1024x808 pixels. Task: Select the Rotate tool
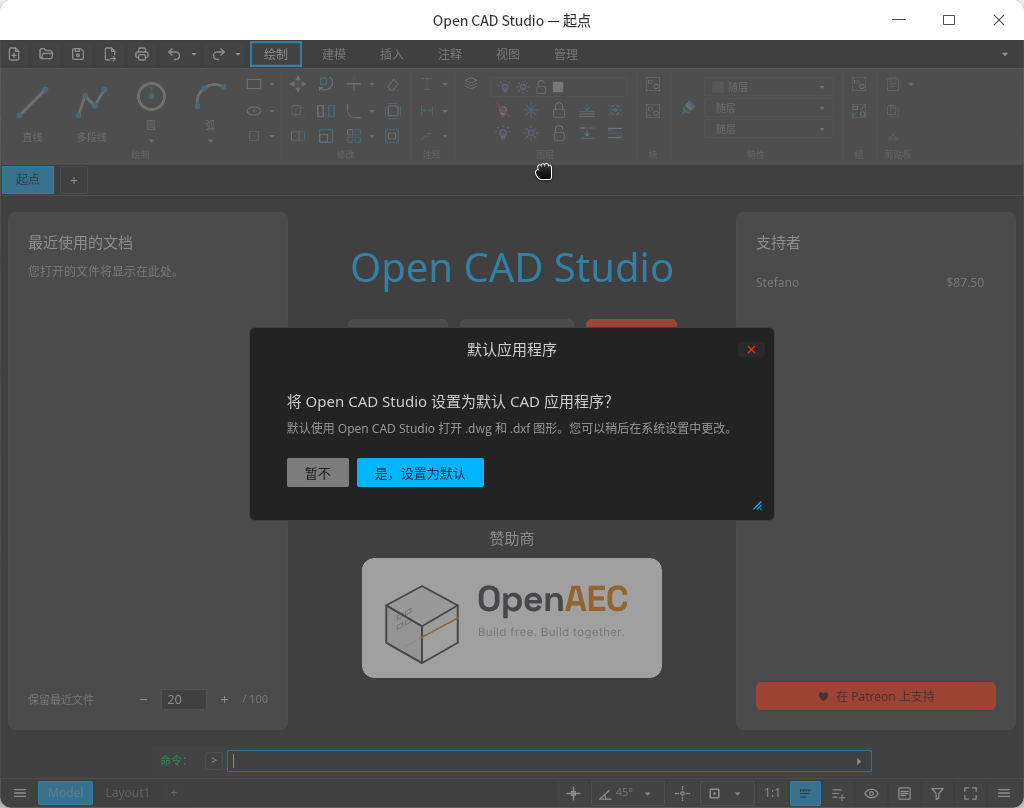[x=326, y=84]
